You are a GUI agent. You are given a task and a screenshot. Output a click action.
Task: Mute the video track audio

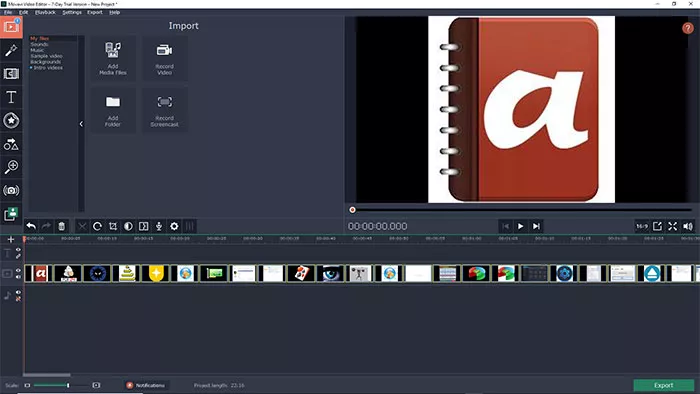[x=18, y=277]
